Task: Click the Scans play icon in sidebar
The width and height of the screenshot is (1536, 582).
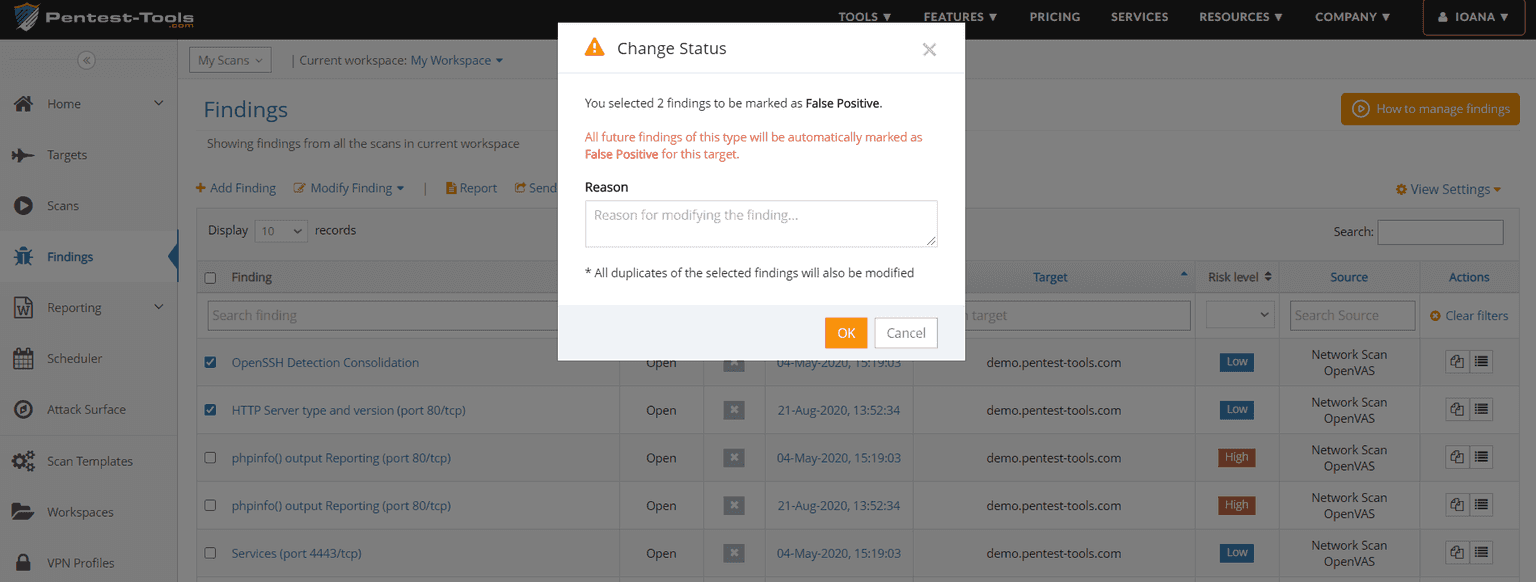Action: coord(23,206)
